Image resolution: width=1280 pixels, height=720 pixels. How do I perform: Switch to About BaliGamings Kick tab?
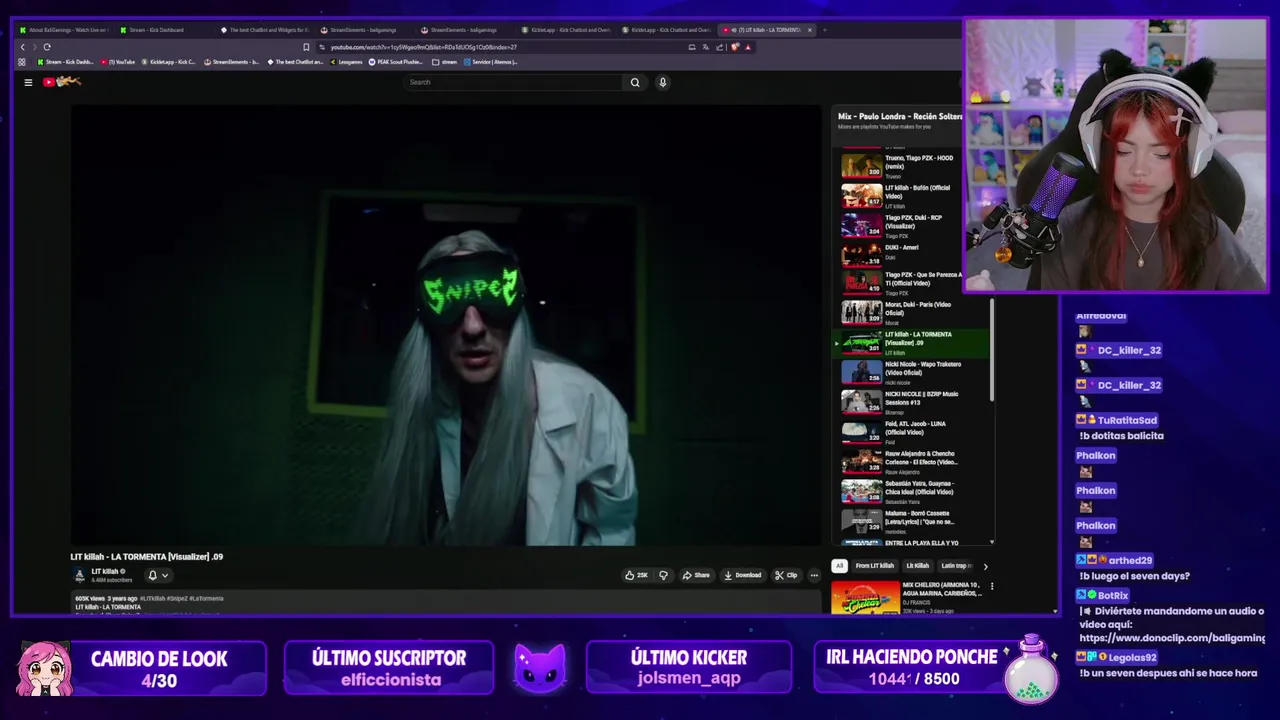[x=64, y=30]
